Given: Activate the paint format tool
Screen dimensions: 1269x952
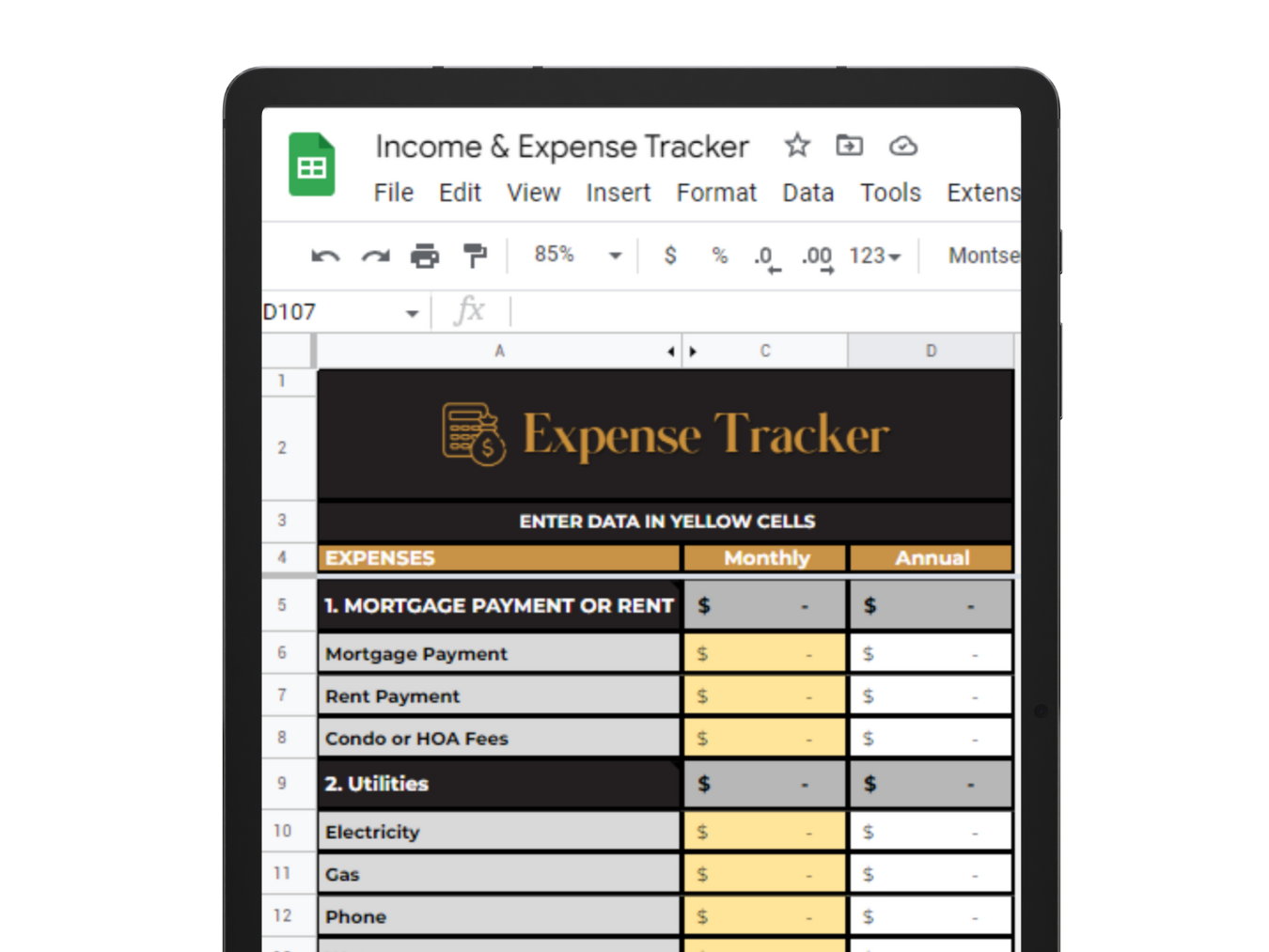Looking at the screenshot, I should [x=475, y=256].
